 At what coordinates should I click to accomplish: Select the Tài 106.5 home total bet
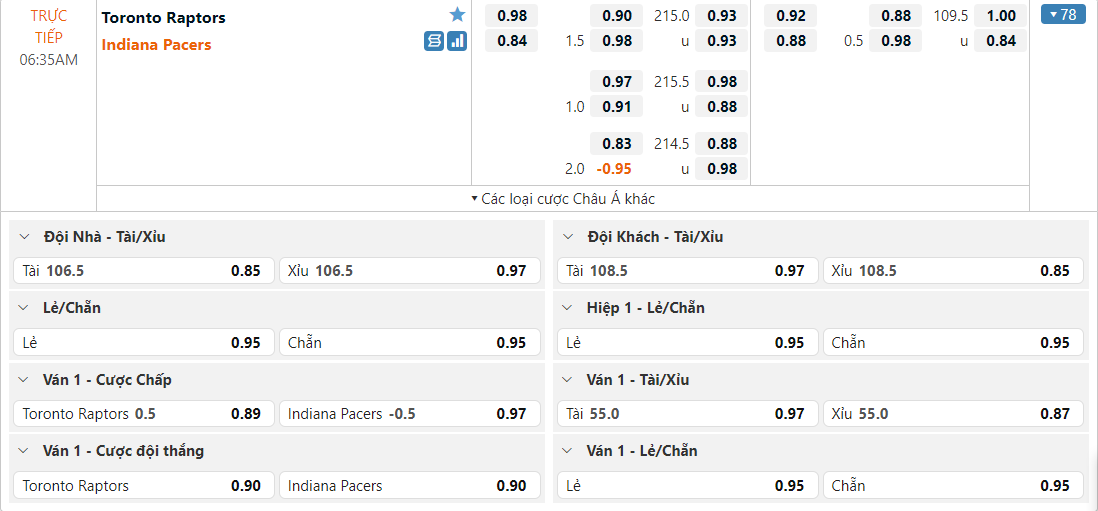(x=142, y=271)
